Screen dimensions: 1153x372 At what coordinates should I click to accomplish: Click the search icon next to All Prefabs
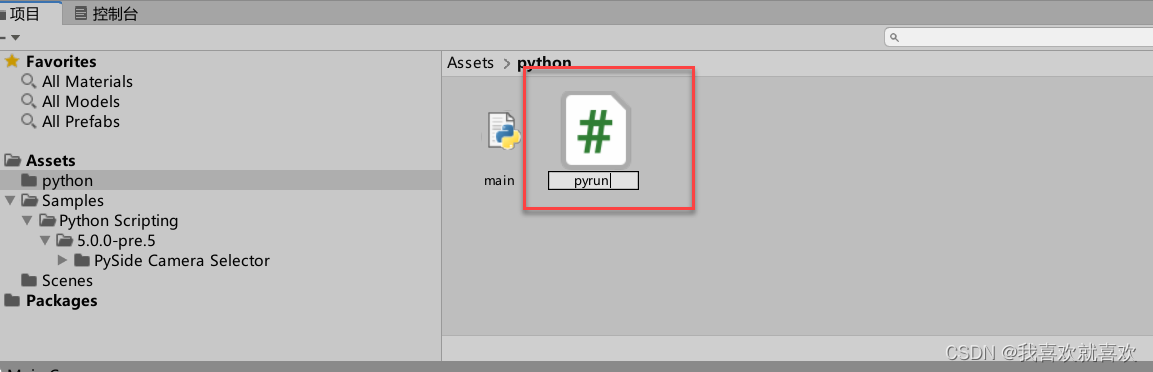(x=29, y=121)
